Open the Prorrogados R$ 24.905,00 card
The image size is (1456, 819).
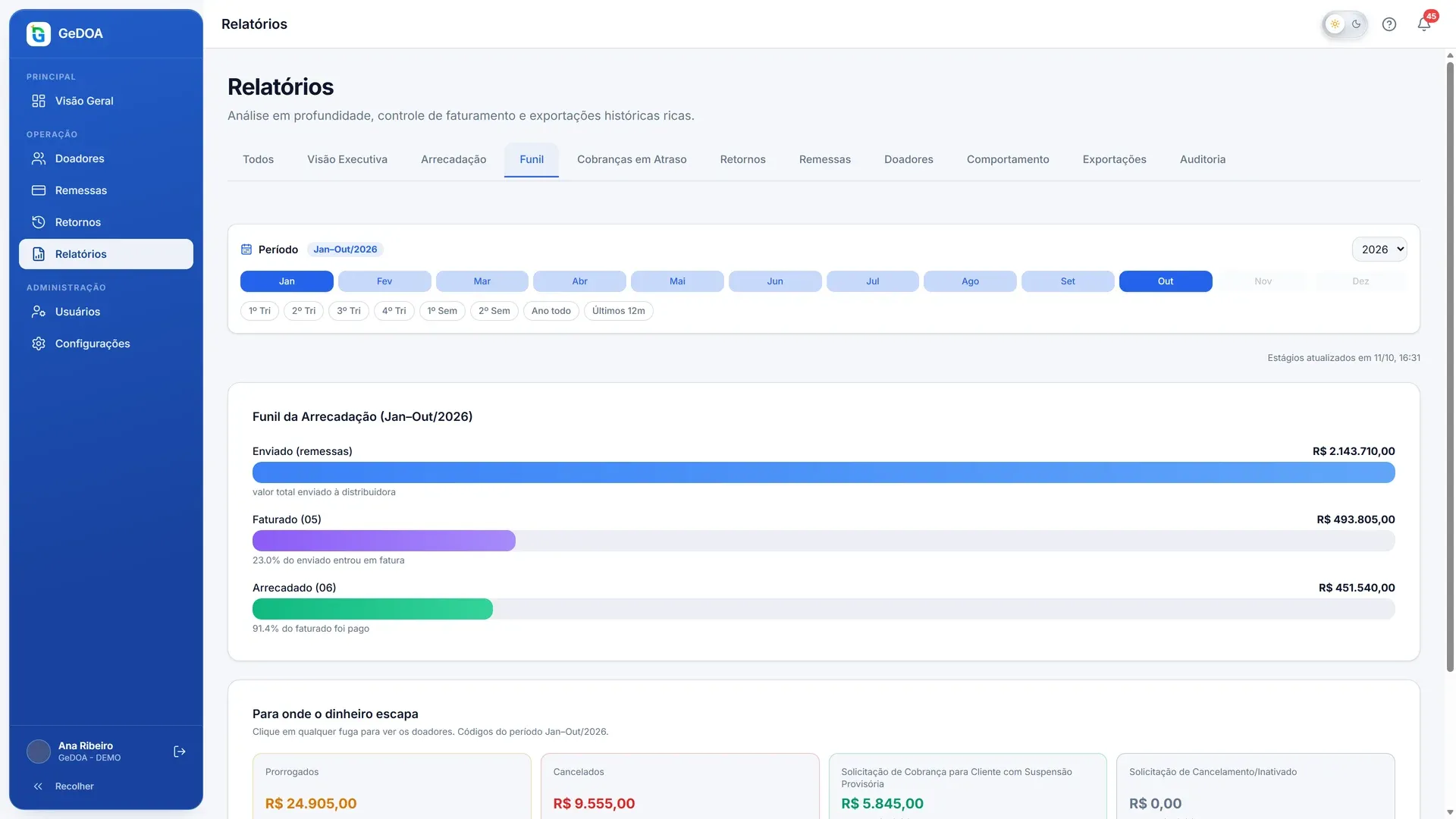[x=392, y=786]
